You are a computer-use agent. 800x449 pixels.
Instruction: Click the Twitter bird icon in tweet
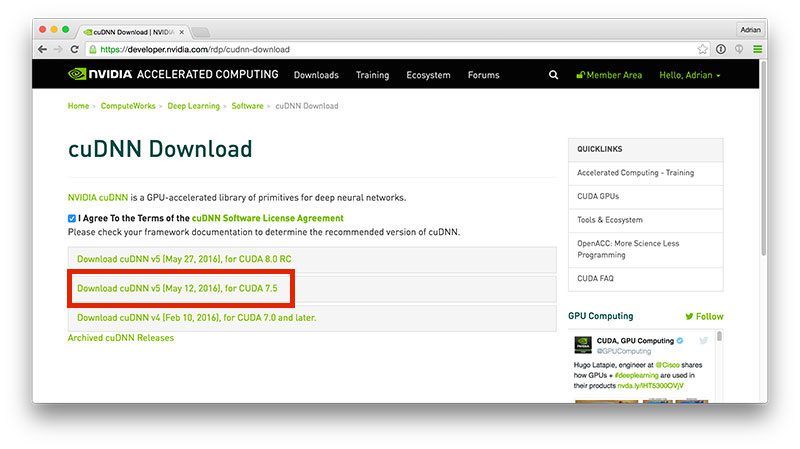(x=704, y=341)
